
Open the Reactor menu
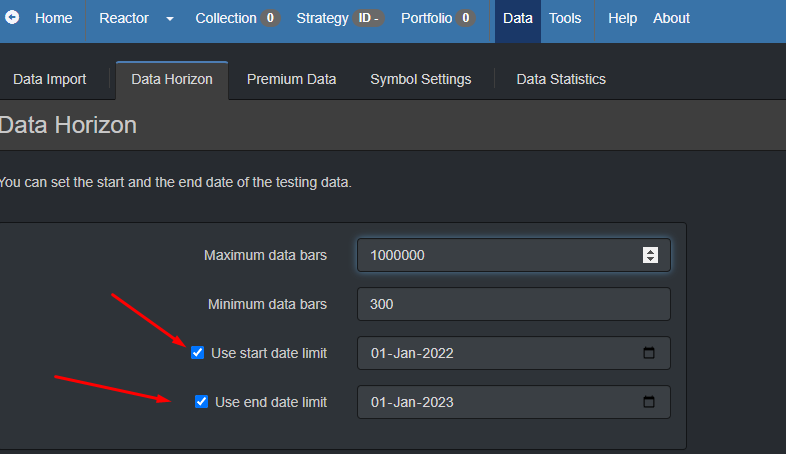[x=124, y=18]
